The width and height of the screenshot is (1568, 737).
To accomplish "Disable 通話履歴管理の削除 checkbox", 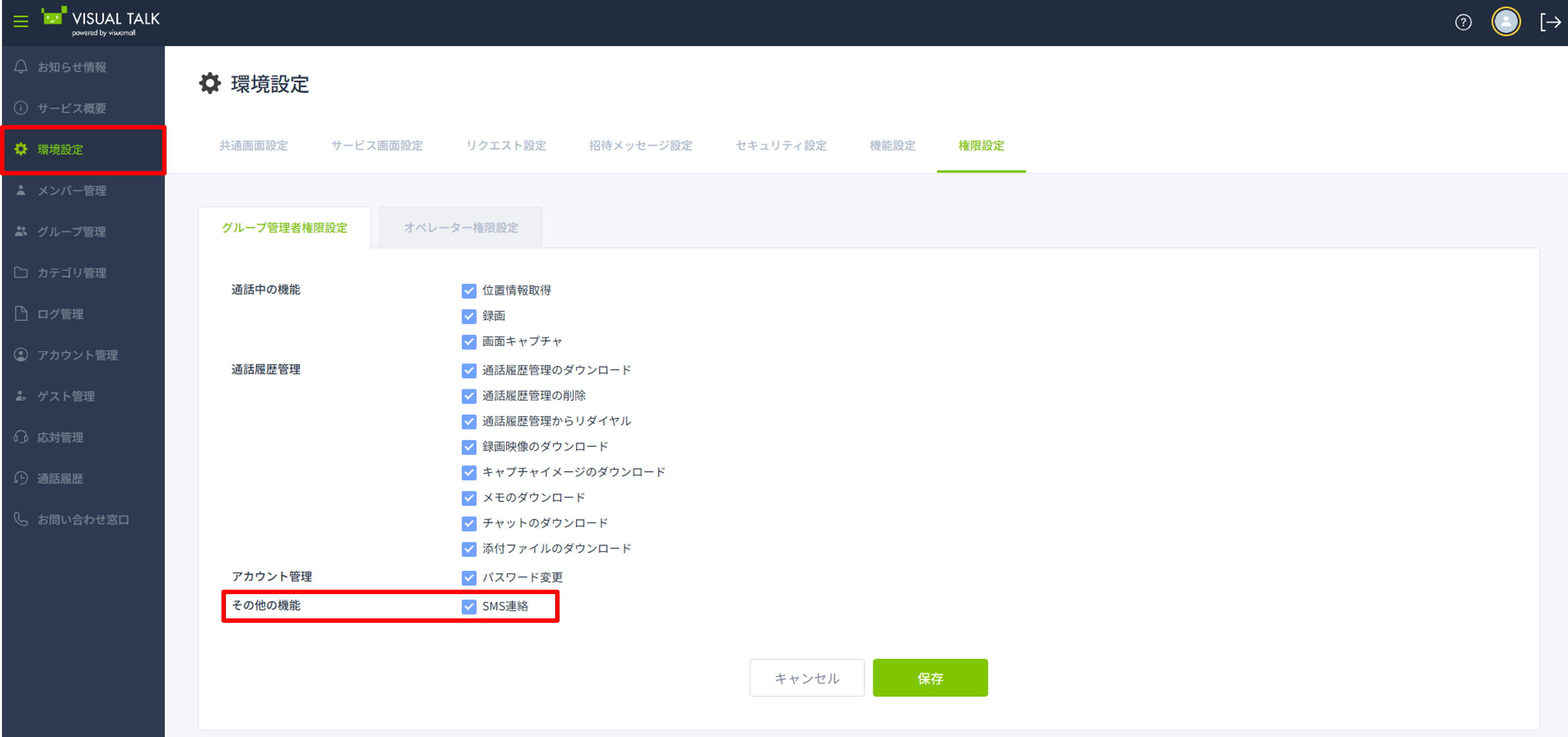I will (469, 396).
